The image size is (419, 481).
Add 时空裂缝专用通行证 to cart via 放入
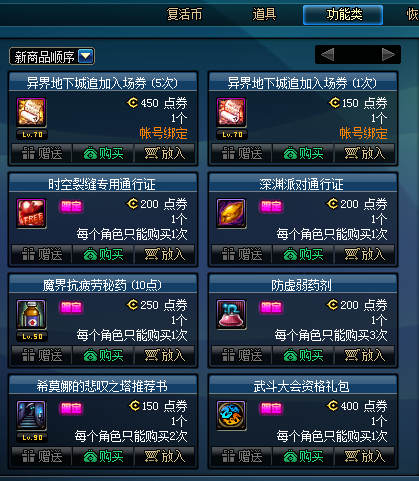(165, 255)
